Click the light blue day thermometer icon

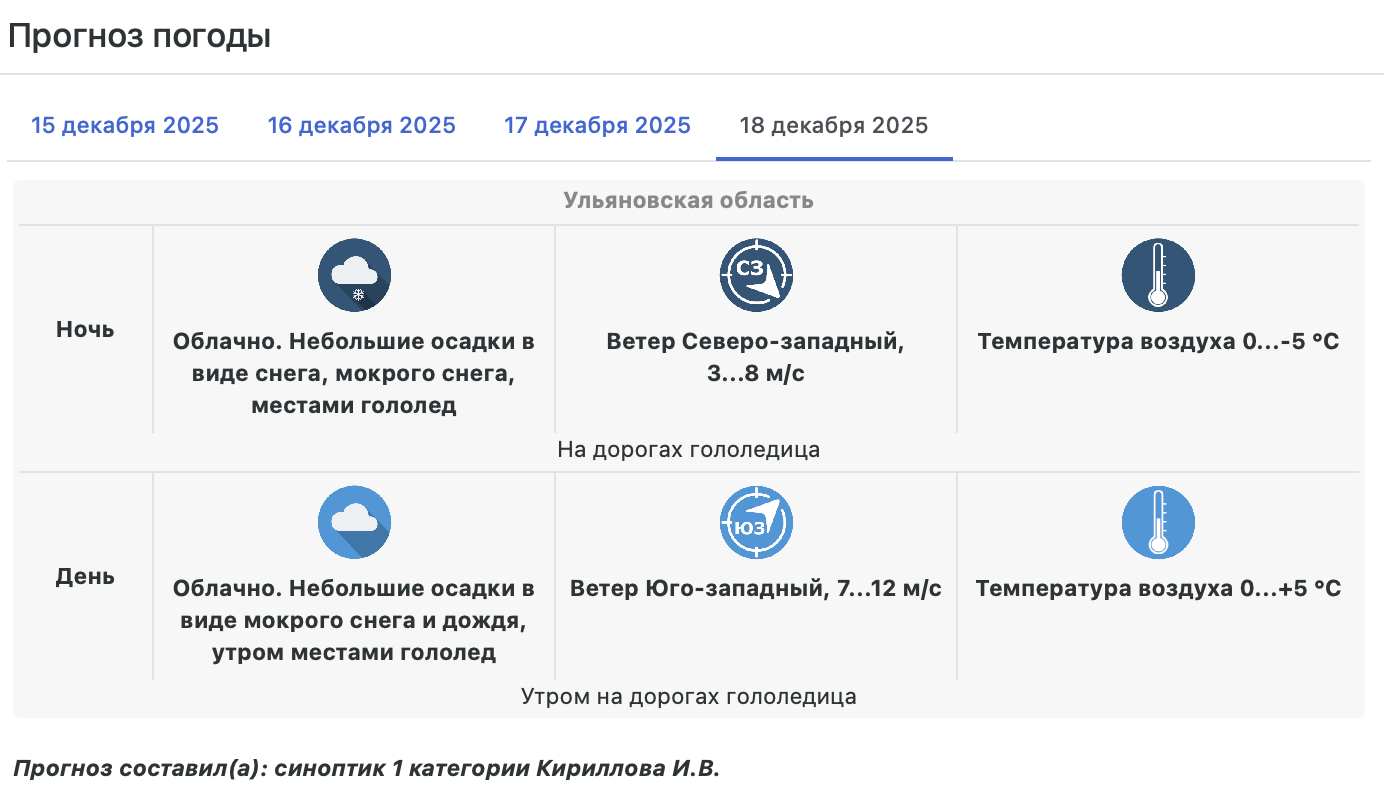pos(1158,522)
